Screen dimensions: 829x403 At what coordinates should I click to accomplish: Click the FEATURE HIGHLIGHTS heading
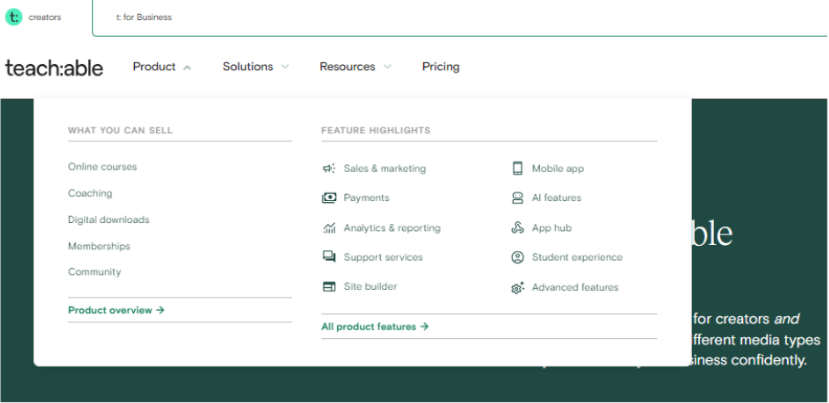[376, 130]
